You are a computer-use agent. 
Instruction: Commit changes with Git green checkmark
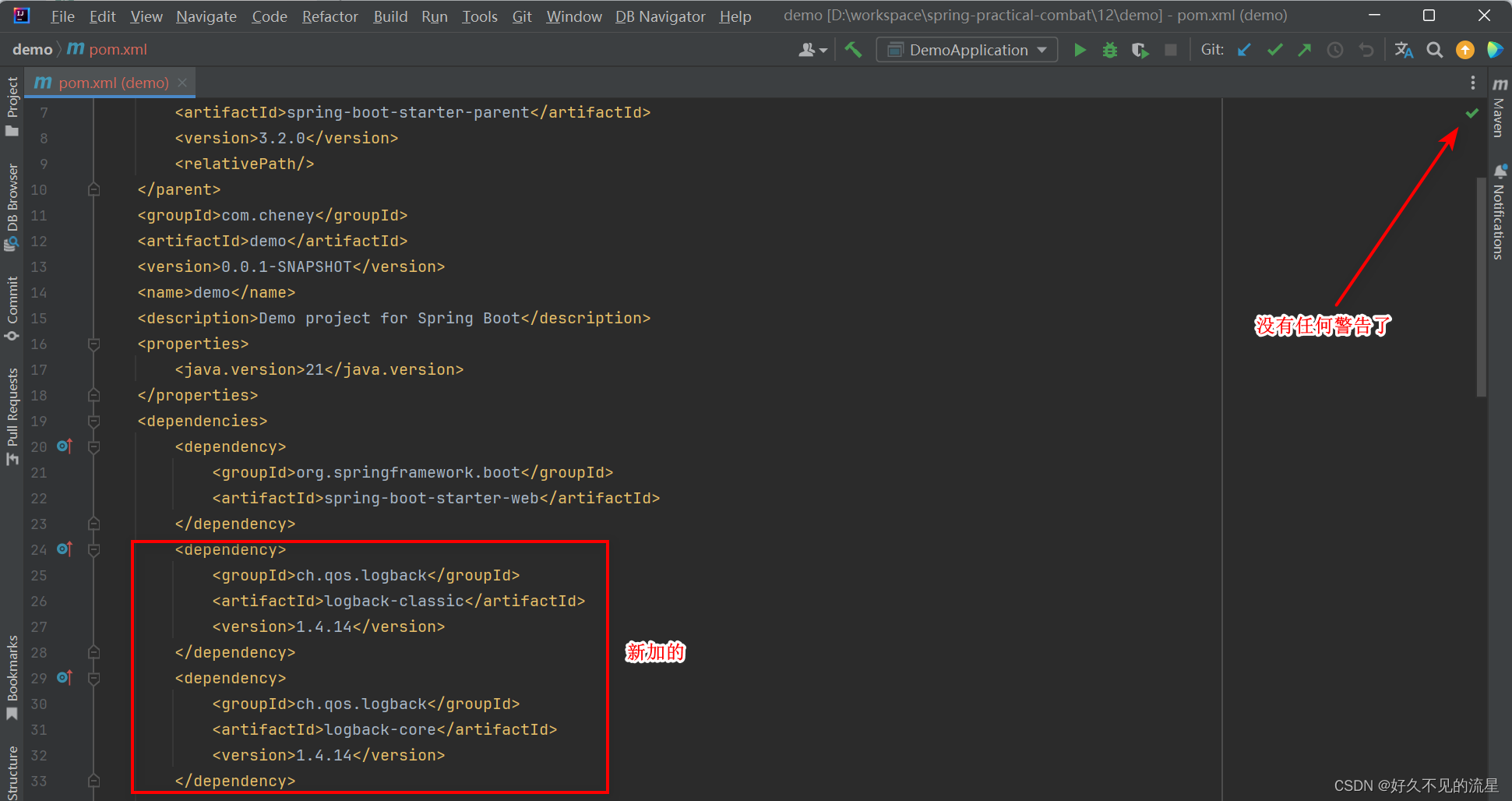click(1275, 50)
